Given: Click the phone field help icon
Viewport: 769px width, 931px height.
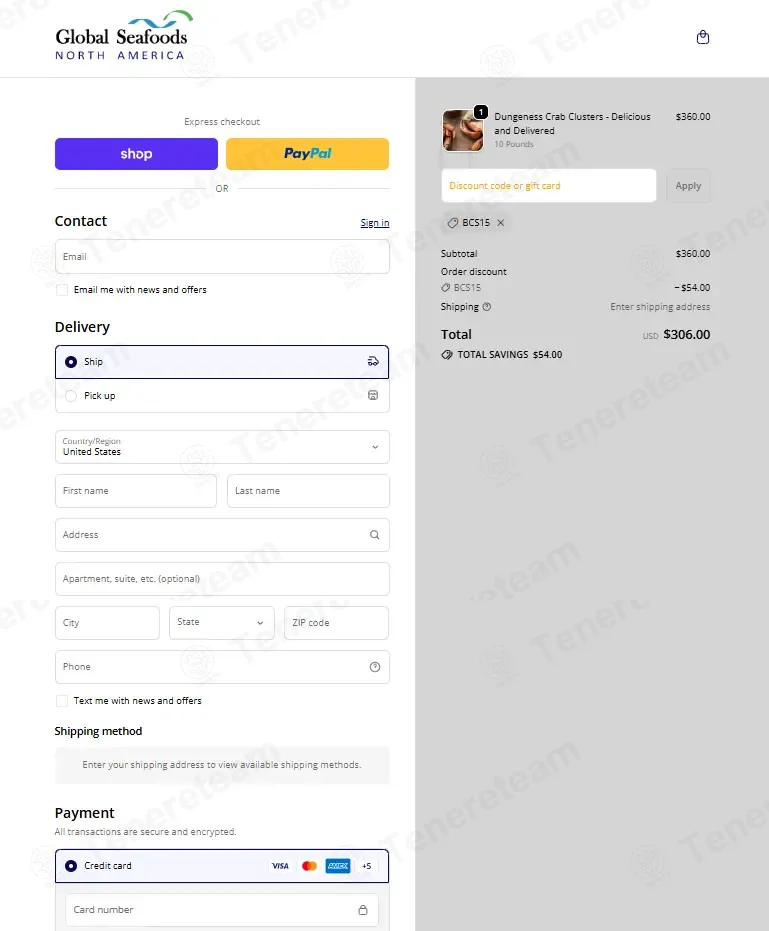Looking at the screenshot, I should 375,667.
